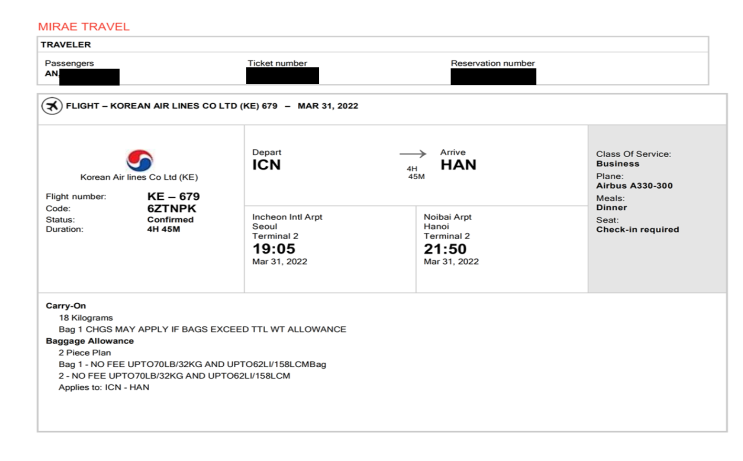Click the Seoul city text
Screen dimensions: 743x461
click(x=264, y=226)
